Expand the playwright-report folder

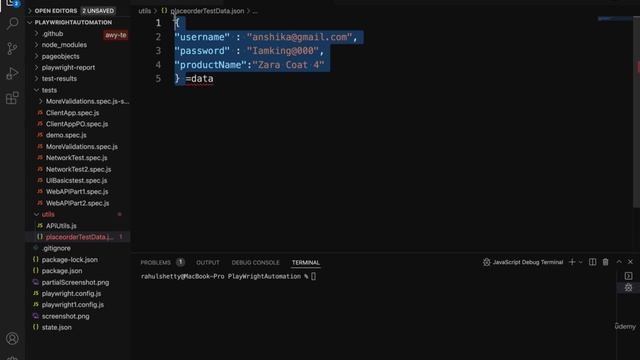point(68,67)
